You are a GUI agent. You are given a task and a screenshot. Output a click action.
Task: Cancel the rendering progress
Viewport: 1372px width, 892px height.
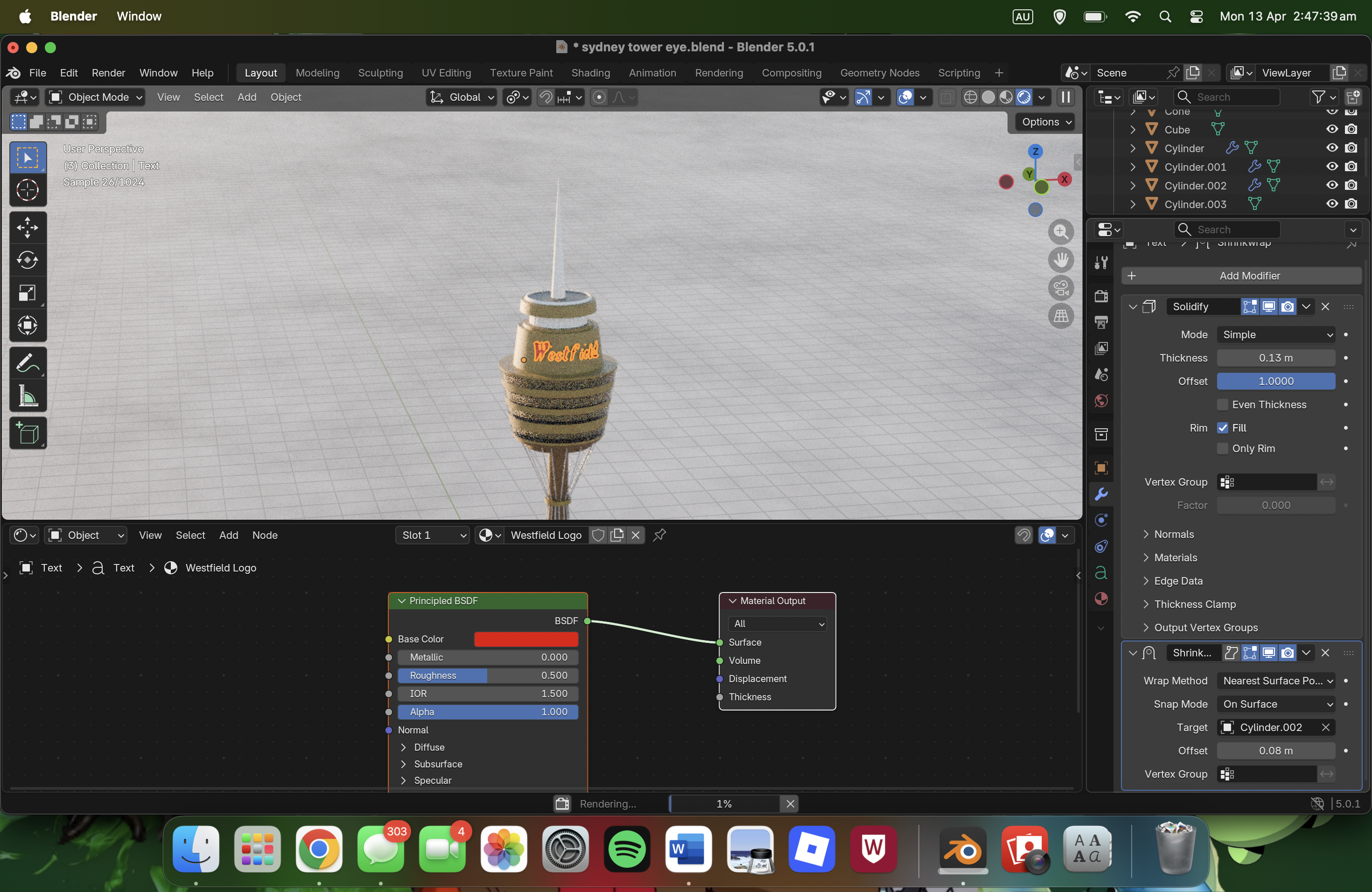click(791, 804)
